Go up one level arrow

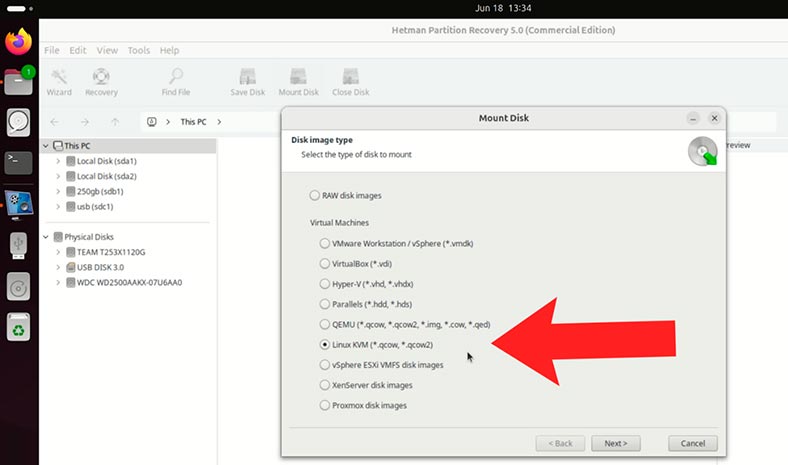pos(115,122)
